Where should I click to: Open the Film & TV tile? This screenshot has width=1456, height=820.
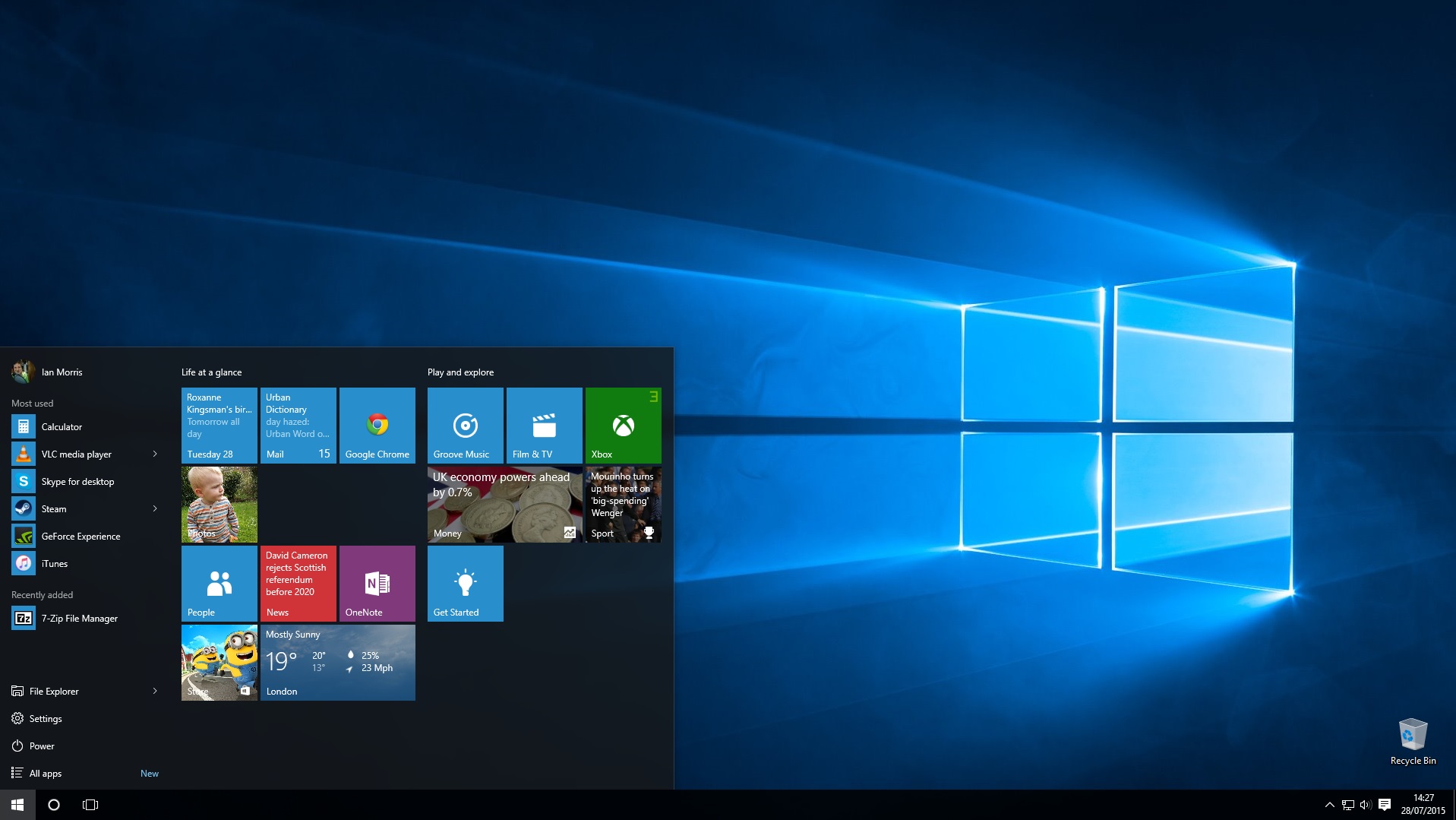[544, 426]
